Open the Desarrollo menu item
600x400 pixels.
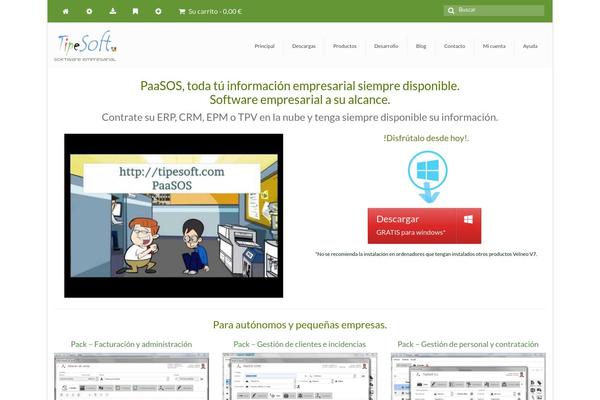(x=386, y=46)
